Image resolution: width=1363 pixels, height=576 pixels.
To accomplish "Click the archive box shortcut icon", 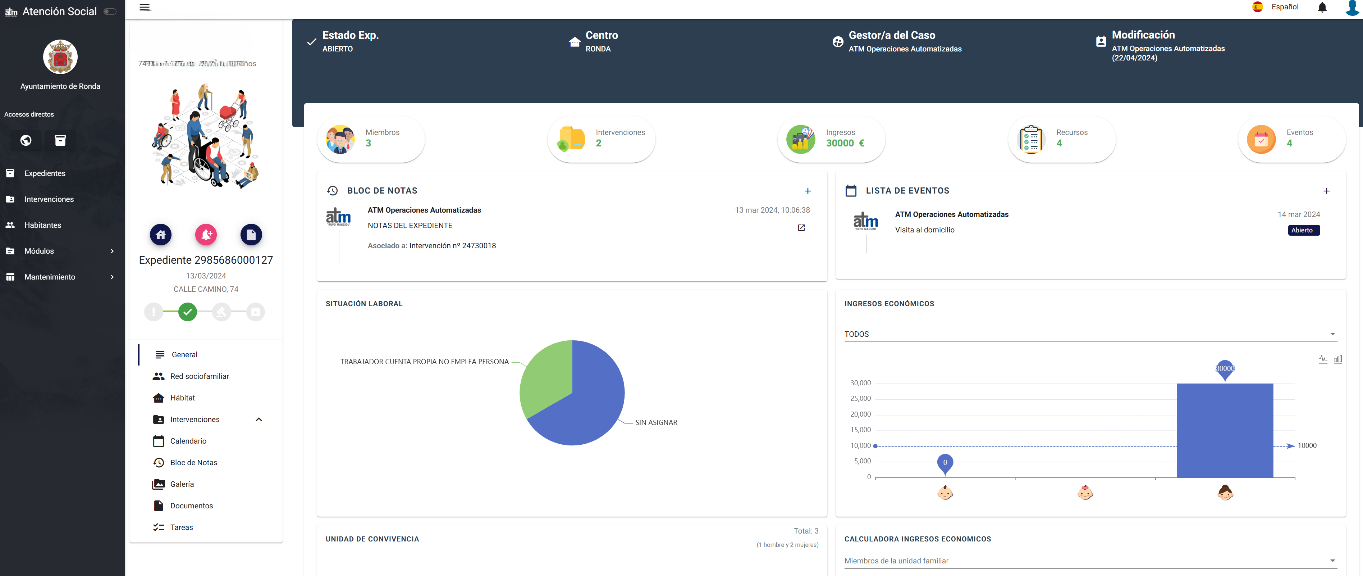I will (60, 141).
